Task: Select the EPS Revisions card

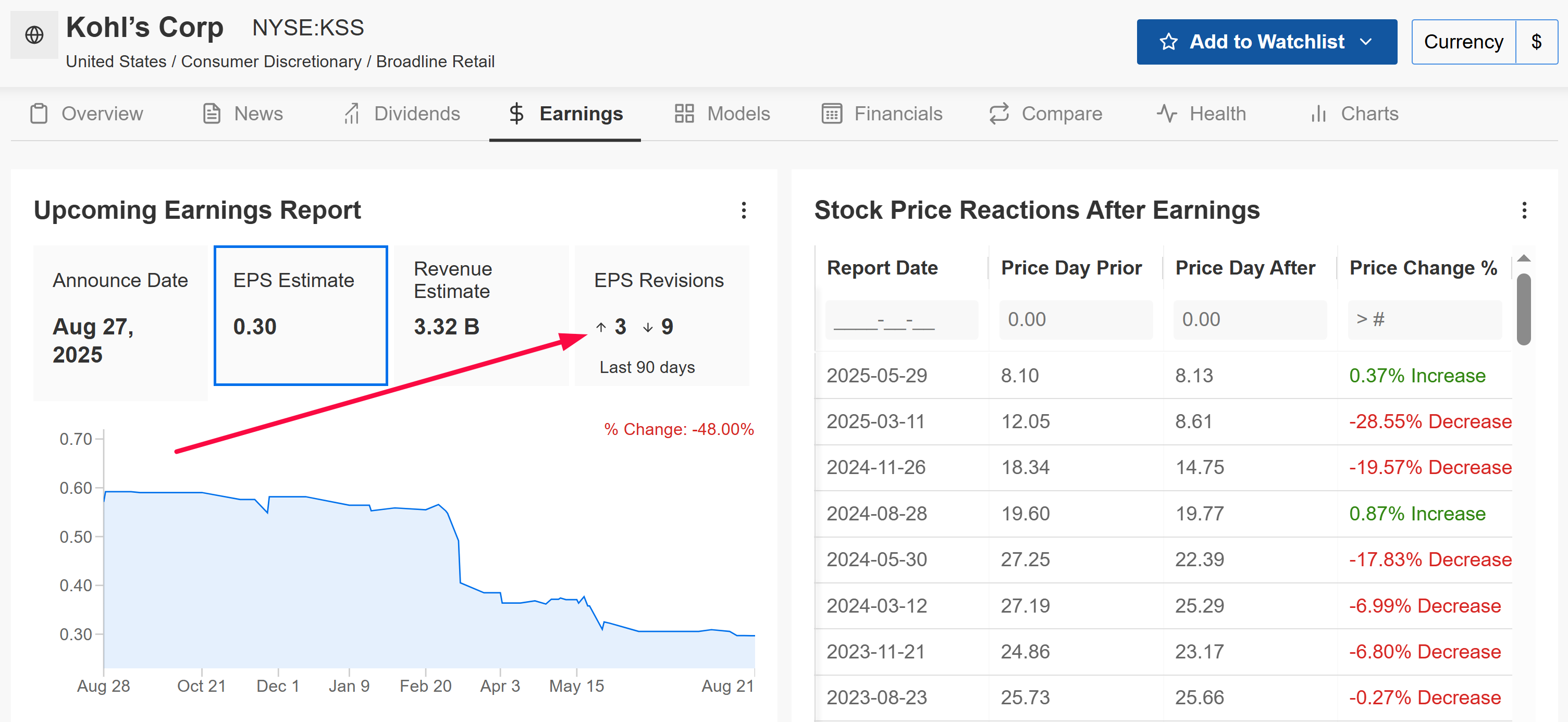Action: click(x=662, y=316)
